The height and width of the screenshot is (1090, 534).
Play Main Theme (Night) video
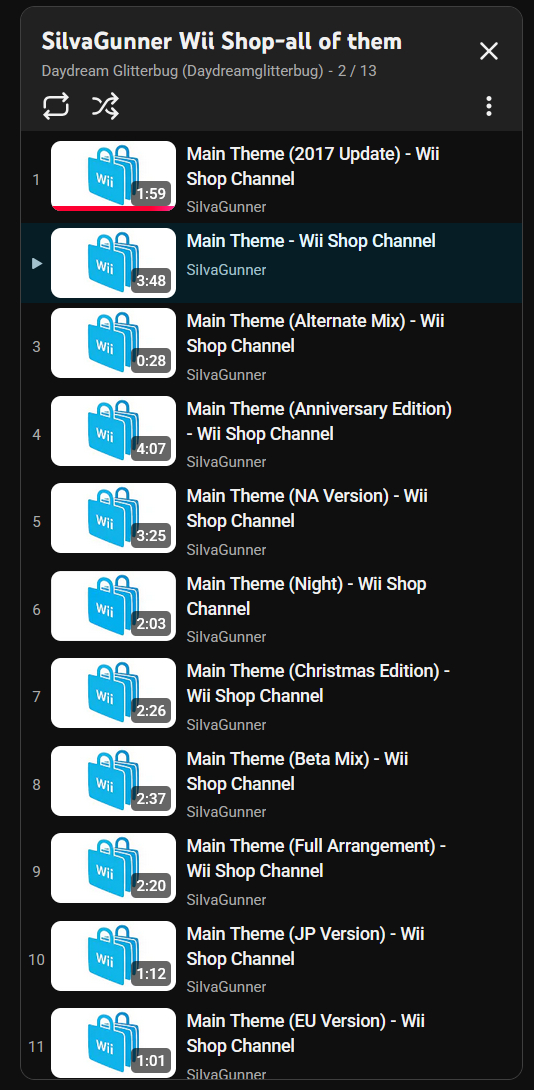pyautogui.click(x=307, y=596)
